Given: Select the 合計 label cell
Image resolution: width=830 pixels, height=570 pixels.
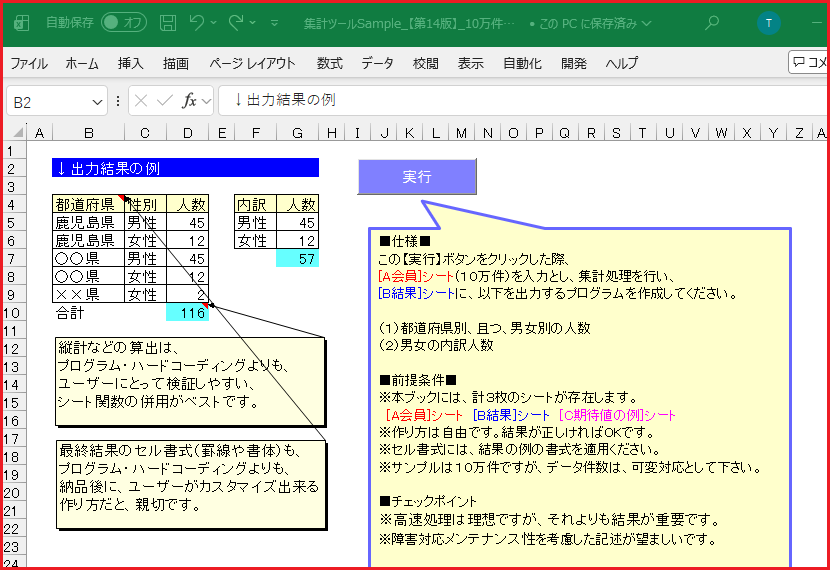Looking at the screenshot, I should 88,313.
